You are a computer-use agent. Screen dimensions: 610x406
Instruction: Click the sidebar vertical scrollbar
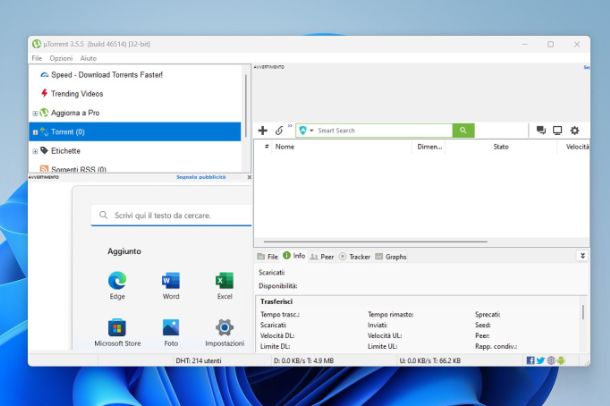click(246, 105)
